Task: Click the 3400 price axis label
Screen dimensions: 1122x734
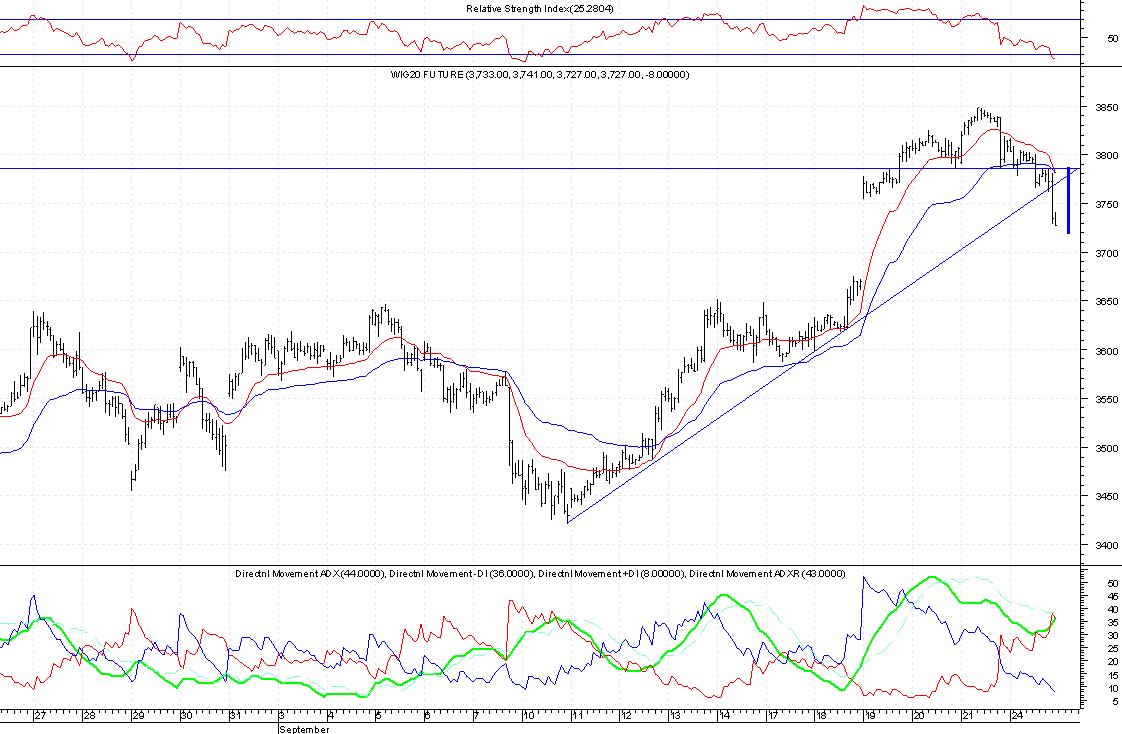Action: pyautogui.click(x=1107, y=545)
